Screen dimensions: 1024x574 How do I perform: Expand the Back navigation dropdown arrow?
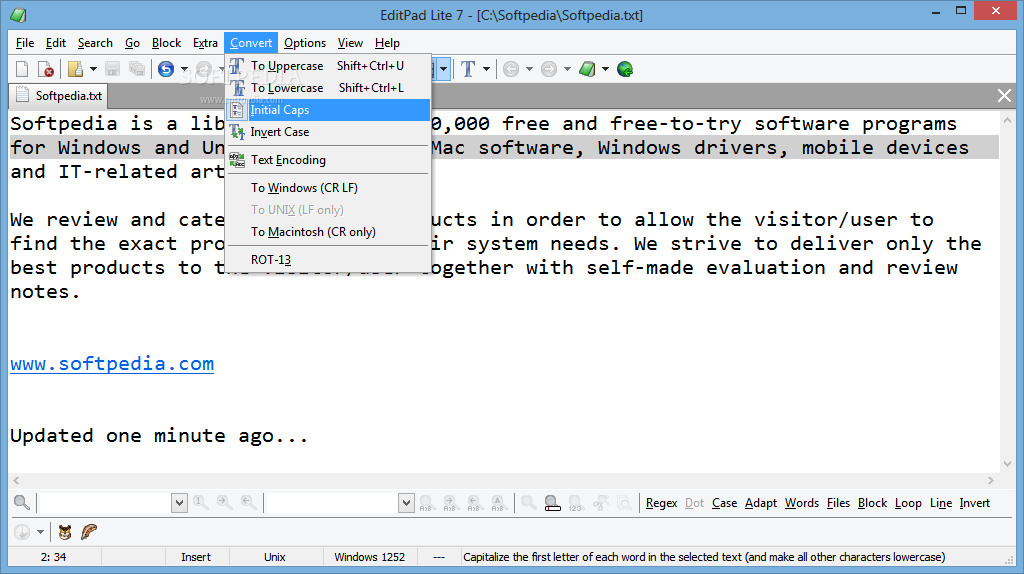click(529, 69)
